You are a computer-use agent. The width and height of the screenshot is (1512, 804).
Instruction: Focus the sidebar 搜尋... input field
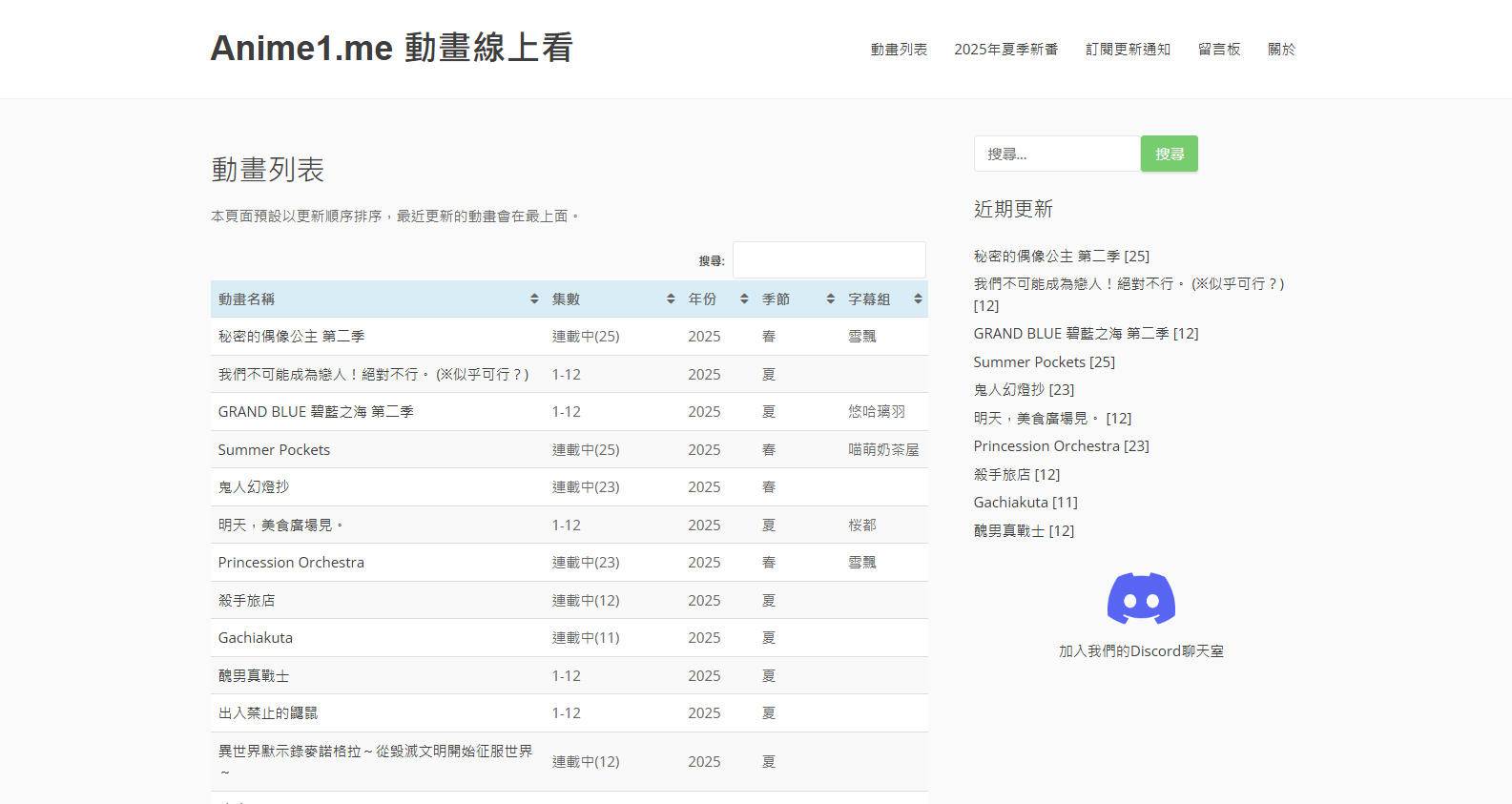pyautogui.click(x=1056, y=154)
